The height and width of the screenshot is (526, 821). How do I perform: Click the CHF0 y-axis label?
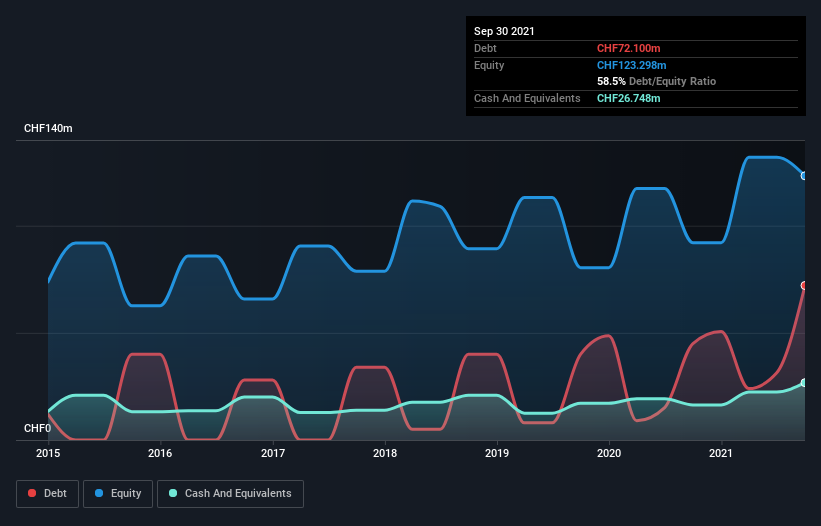pyautogui.click(x=37, y=428)
